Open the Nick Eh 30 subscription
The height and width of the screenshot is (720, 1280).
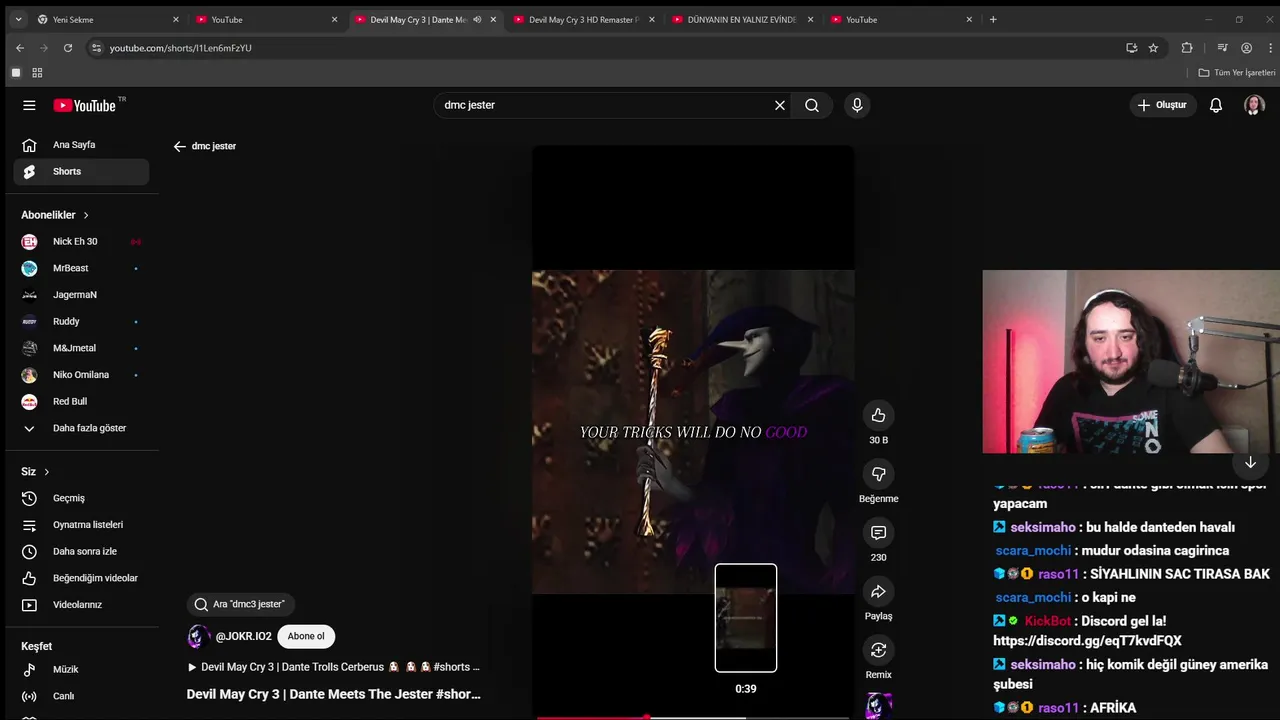click(81, 242)
